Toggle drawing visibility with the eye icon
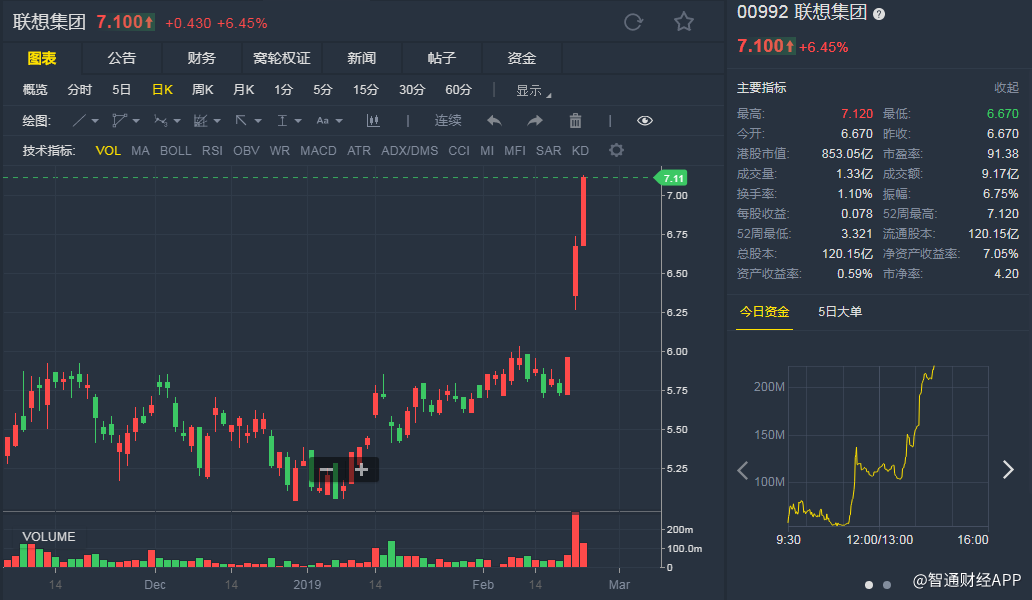Screen dimensions: 1032x600 click(645, 120)
